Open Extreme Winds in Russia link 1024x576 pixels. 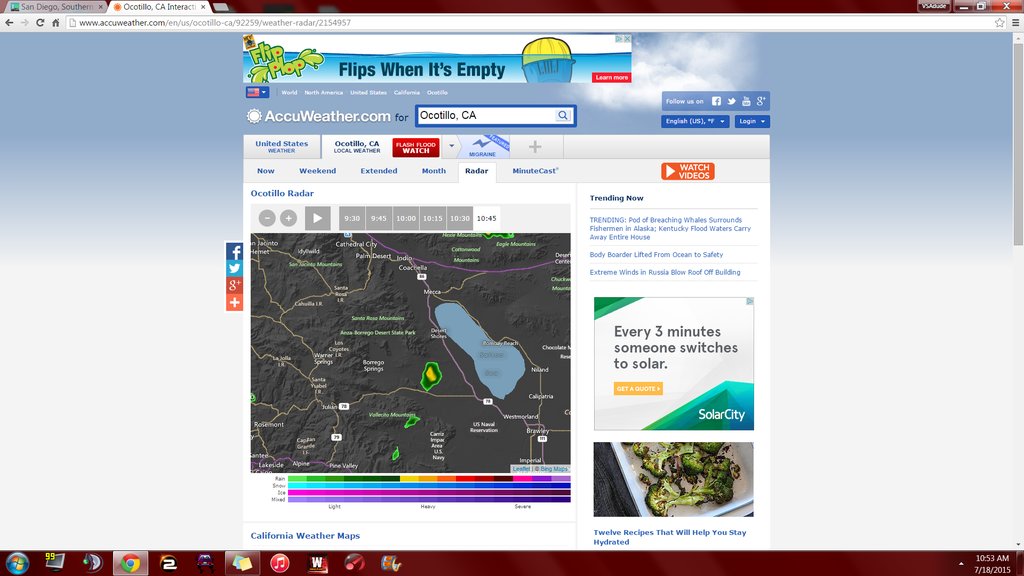click(x=665, y=272)
